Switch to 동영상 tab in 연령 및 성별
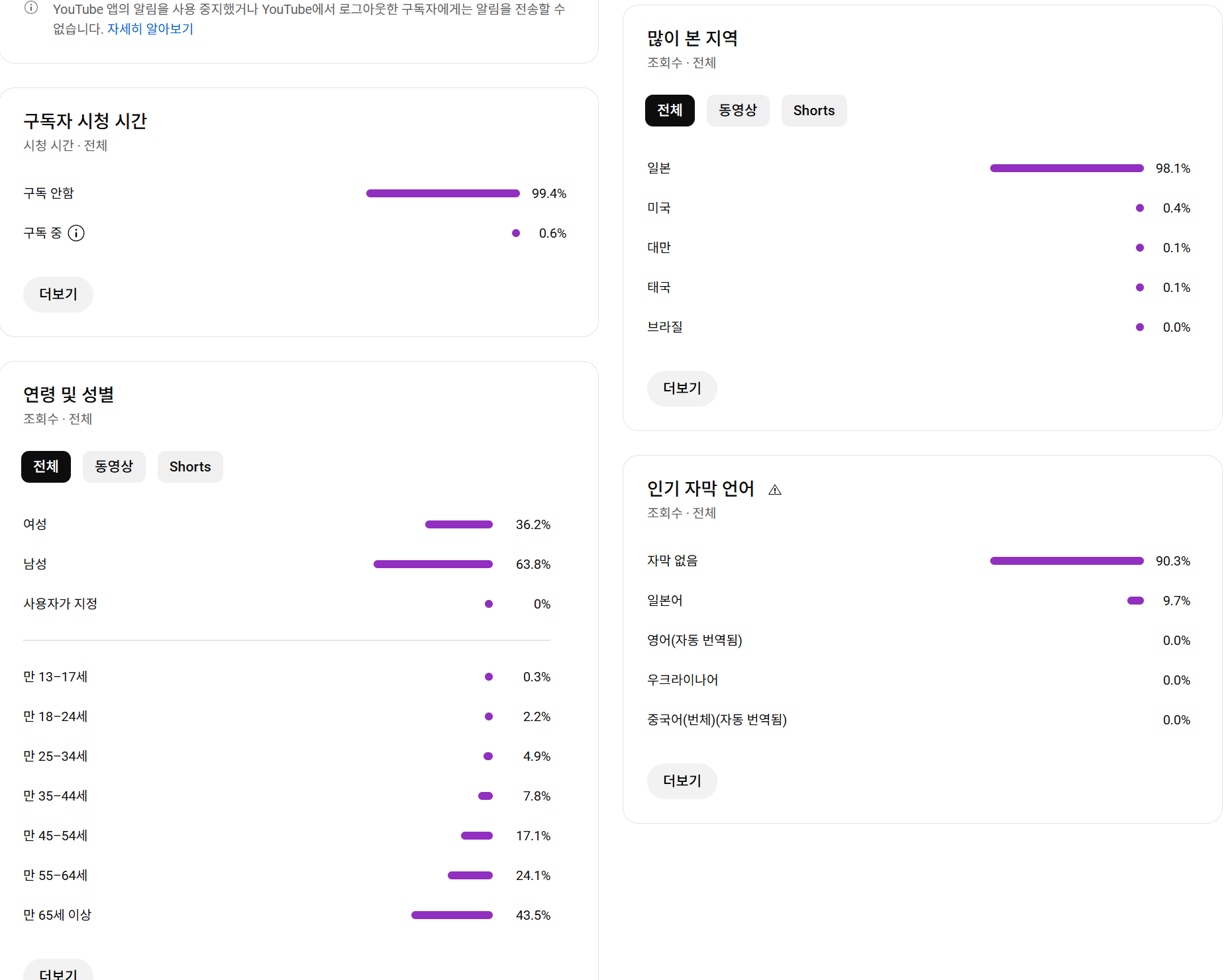The height and width of the screenshot is (980, 1232). pyautogui.click(x=114, y=466)
